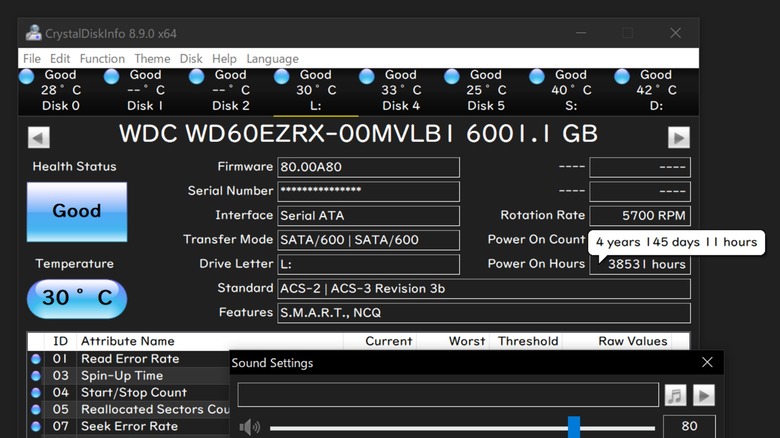The width and height of the screenshot is (780, 438).
Task: Open the Disk menu
Action: (x=191, y=59)
